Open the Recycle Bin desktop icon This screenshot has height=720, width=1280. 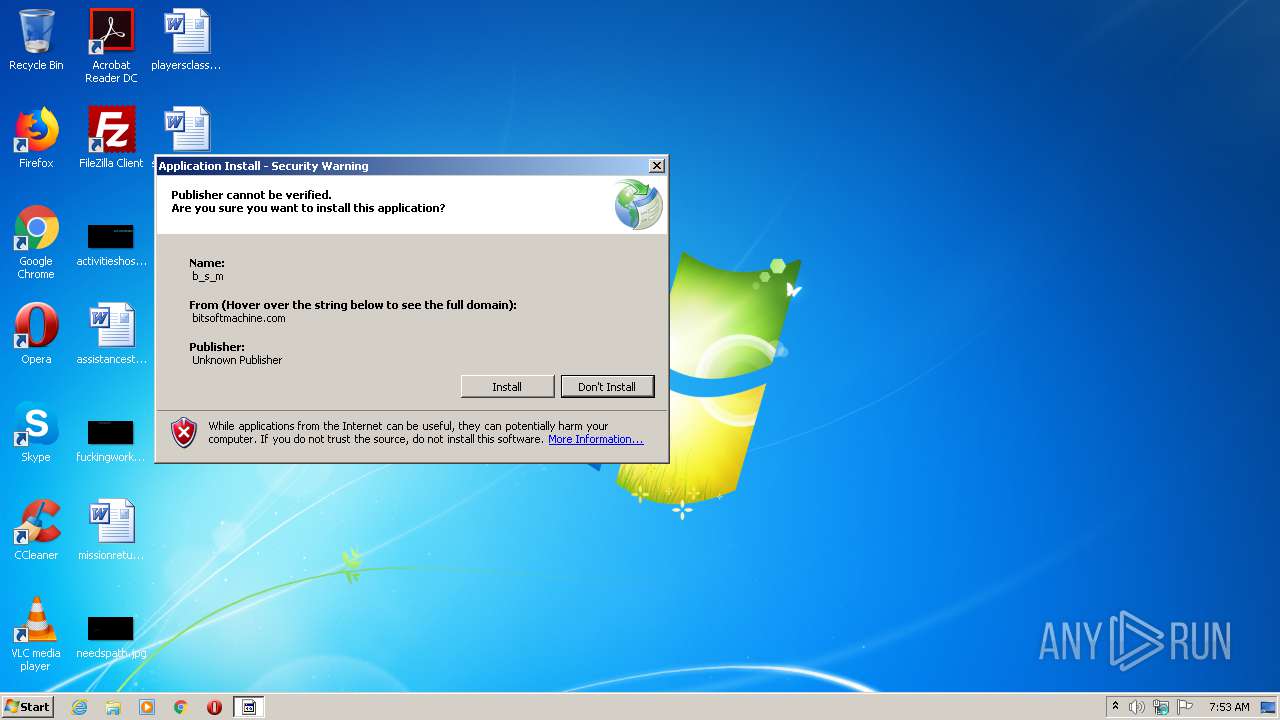[36, 40]
